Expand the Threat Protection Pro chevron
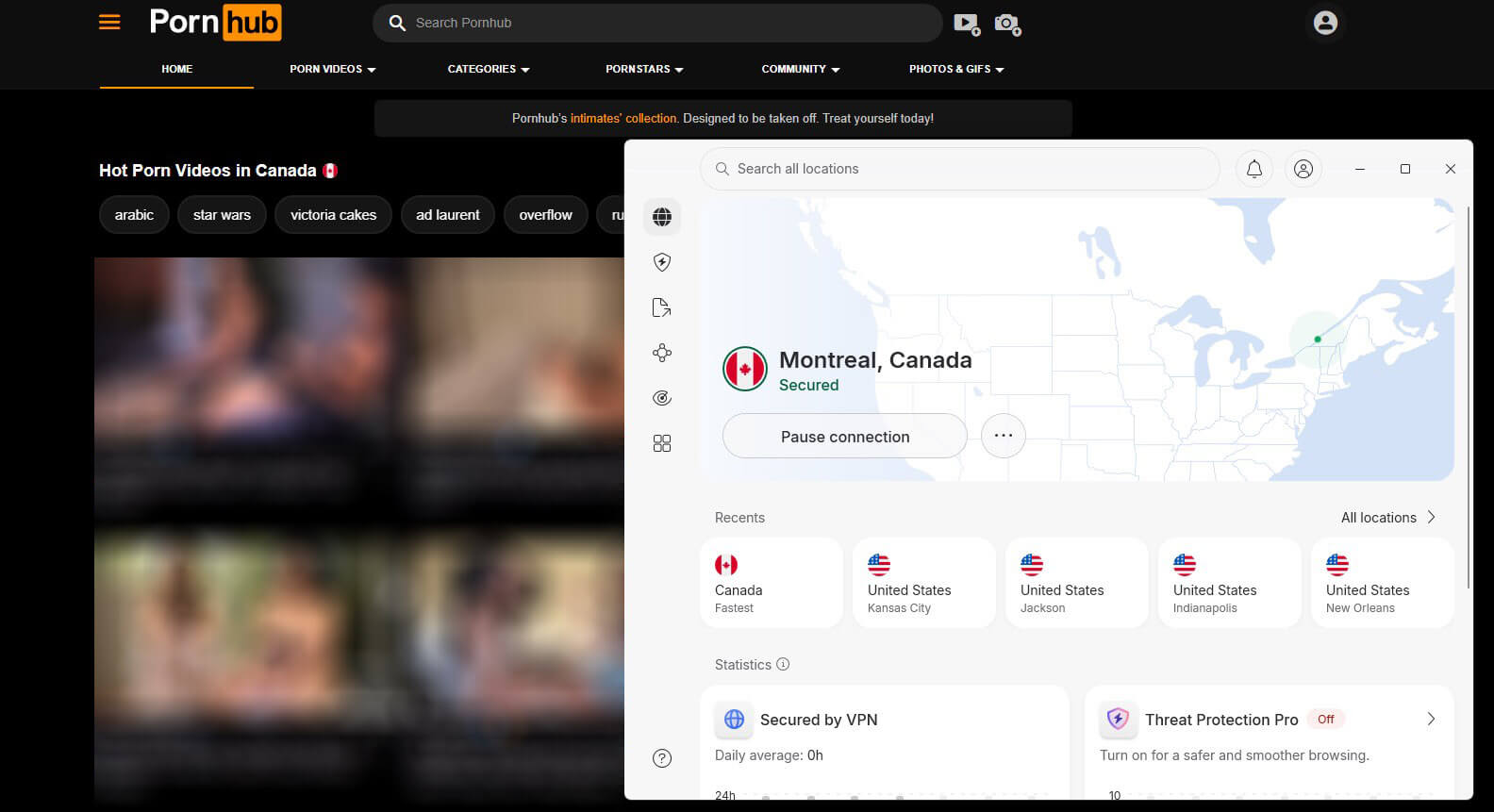The height and width of the screenshot is (812, 1494). [1431, 719]
